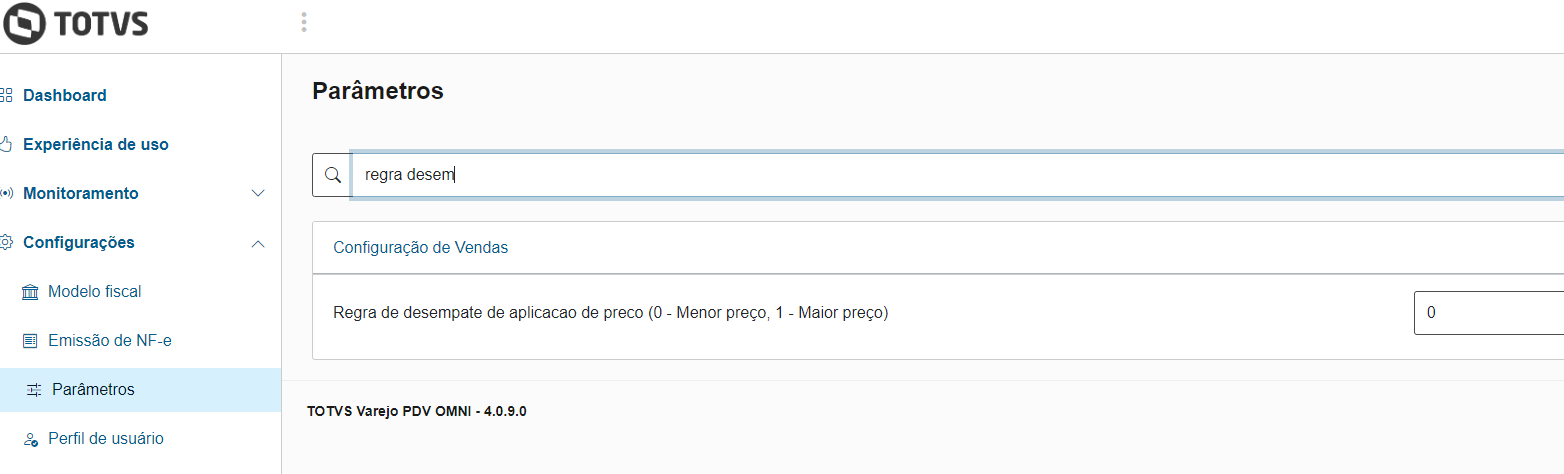The height and width of the screenshot is (474, 1564).
Task: Click the desempate rule value field
Action: point(1488,313)
